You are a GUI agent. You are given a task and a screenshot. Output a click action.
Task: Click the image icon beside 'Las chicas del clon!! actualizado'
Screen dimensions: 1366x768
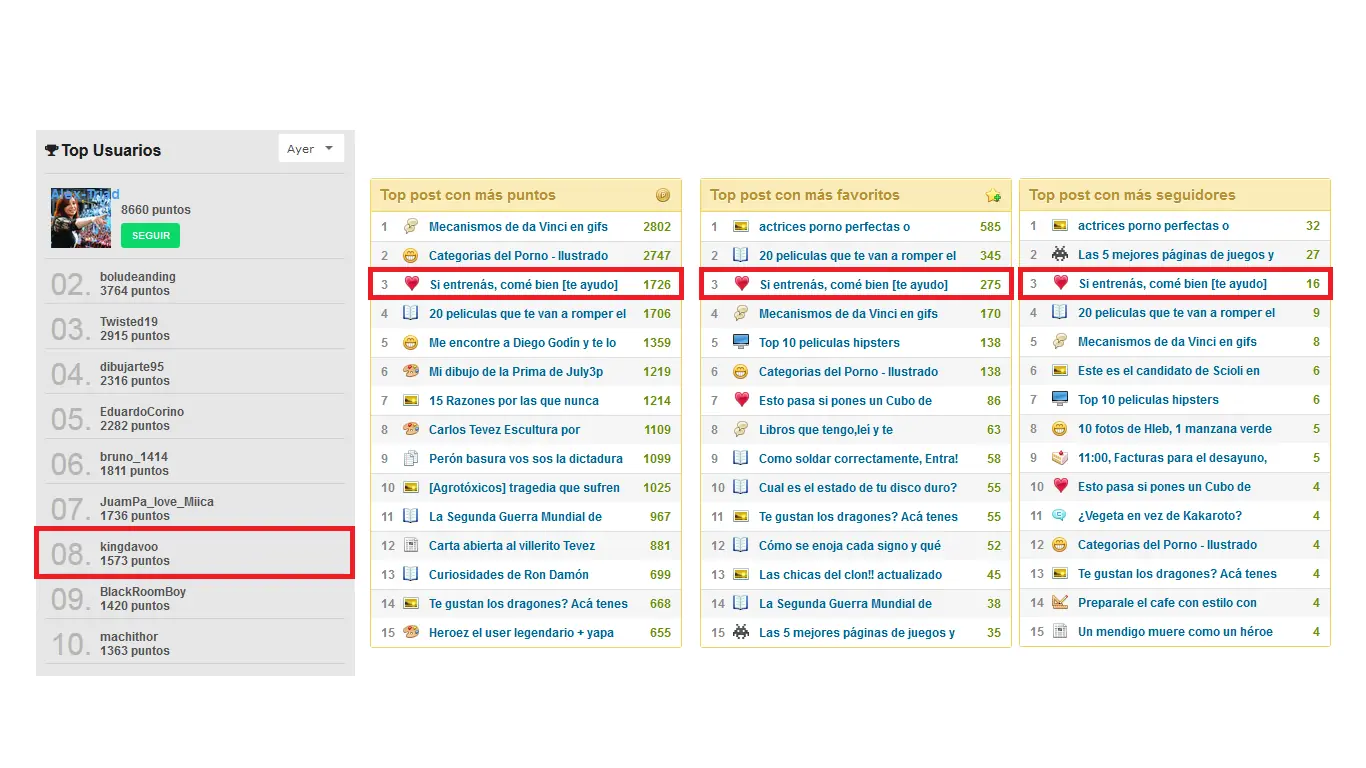tap(740, 575)
